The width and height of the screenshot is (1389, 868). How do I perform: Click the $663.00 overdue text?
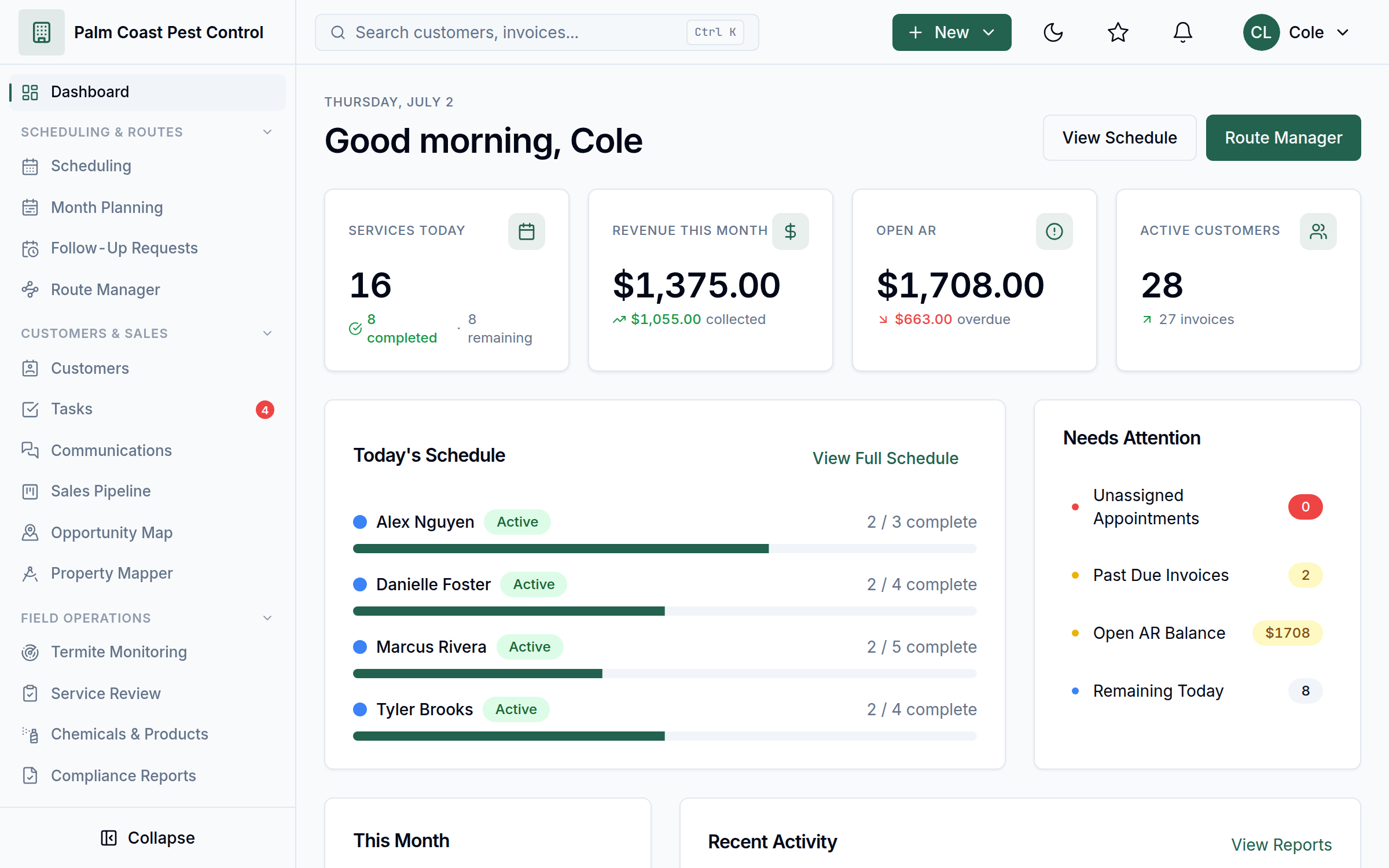coord(953,319)
